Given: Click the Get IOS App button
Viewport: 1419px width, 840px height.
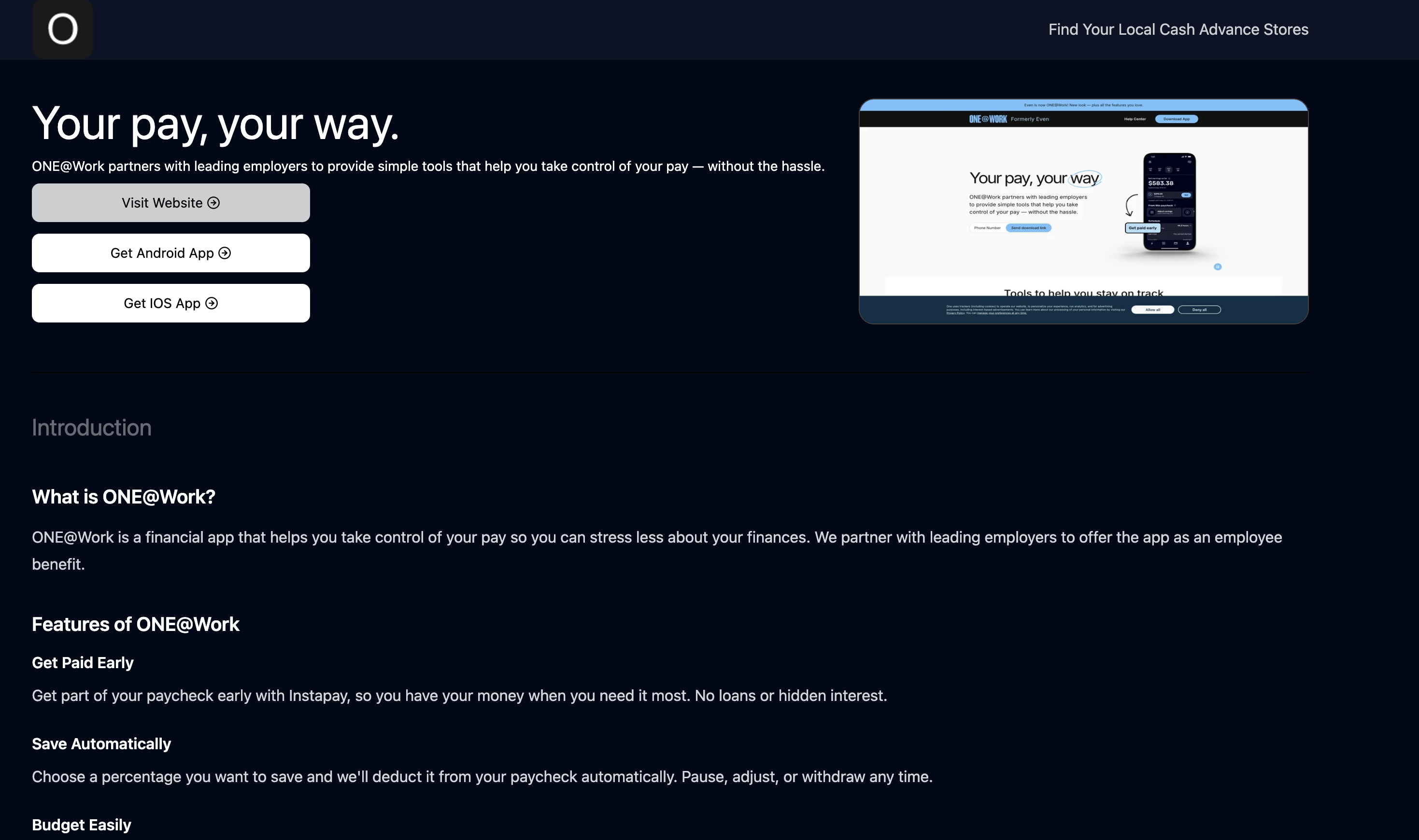Looking at the screenshot, I should [x=170, y=303].
